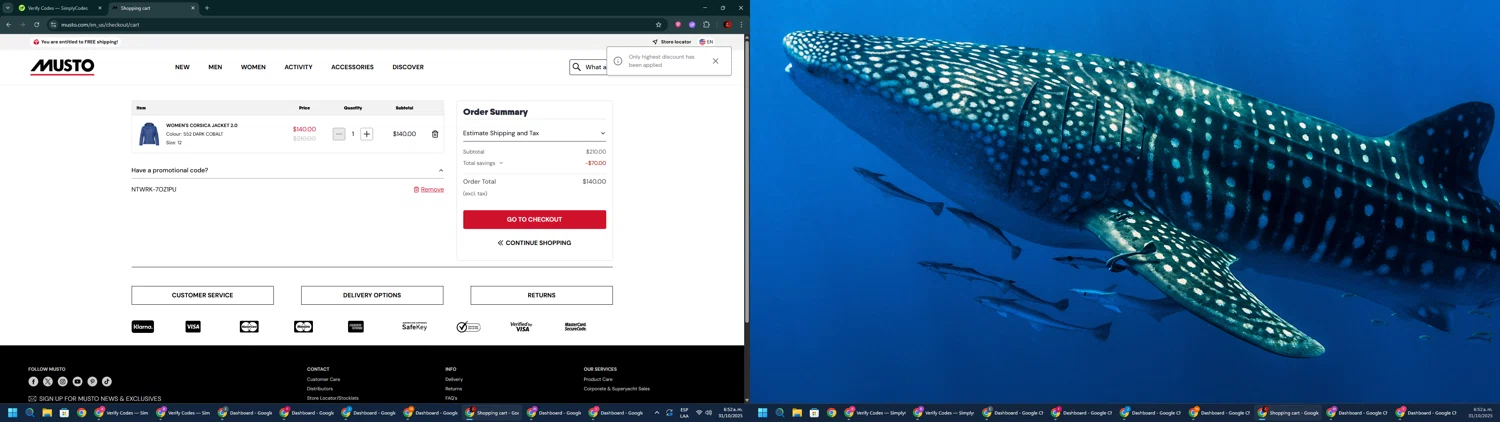
Task: Click the Verified by Visa logo
Action: (521, 327)
